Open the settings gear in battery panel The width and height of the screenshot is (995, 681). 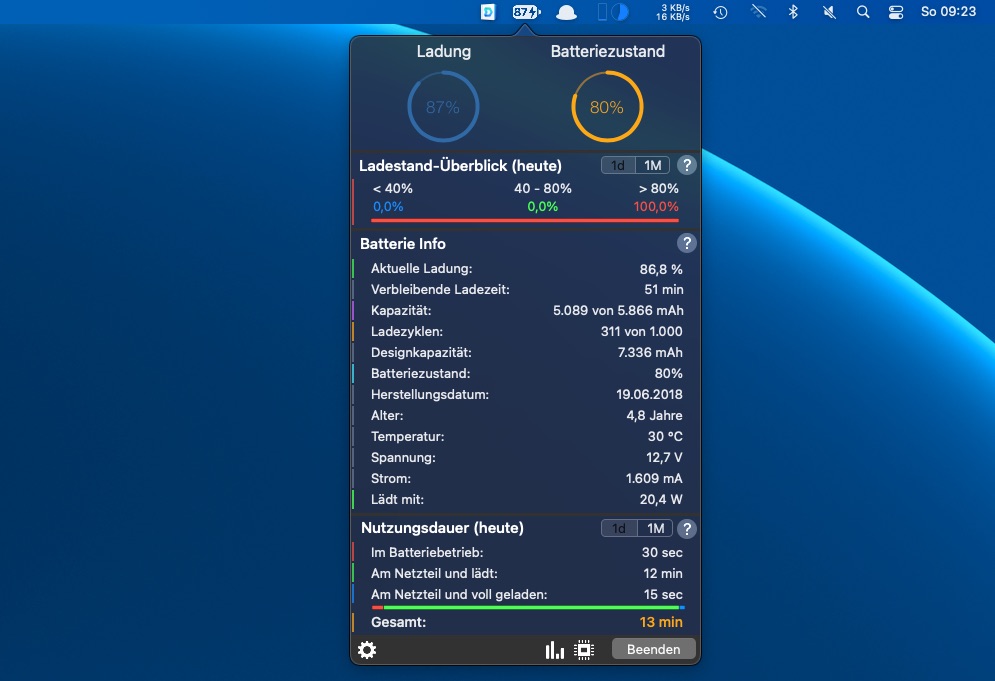point(367,650)
